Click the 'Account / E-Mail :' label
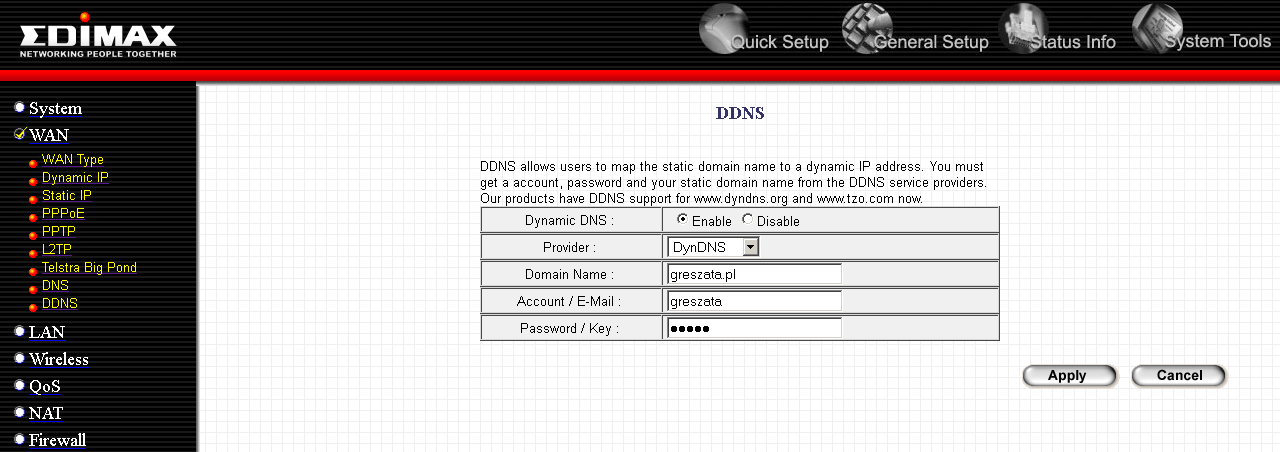This screenshot has width=1280, height=452. pyautogui.click(x=570, y=301)
